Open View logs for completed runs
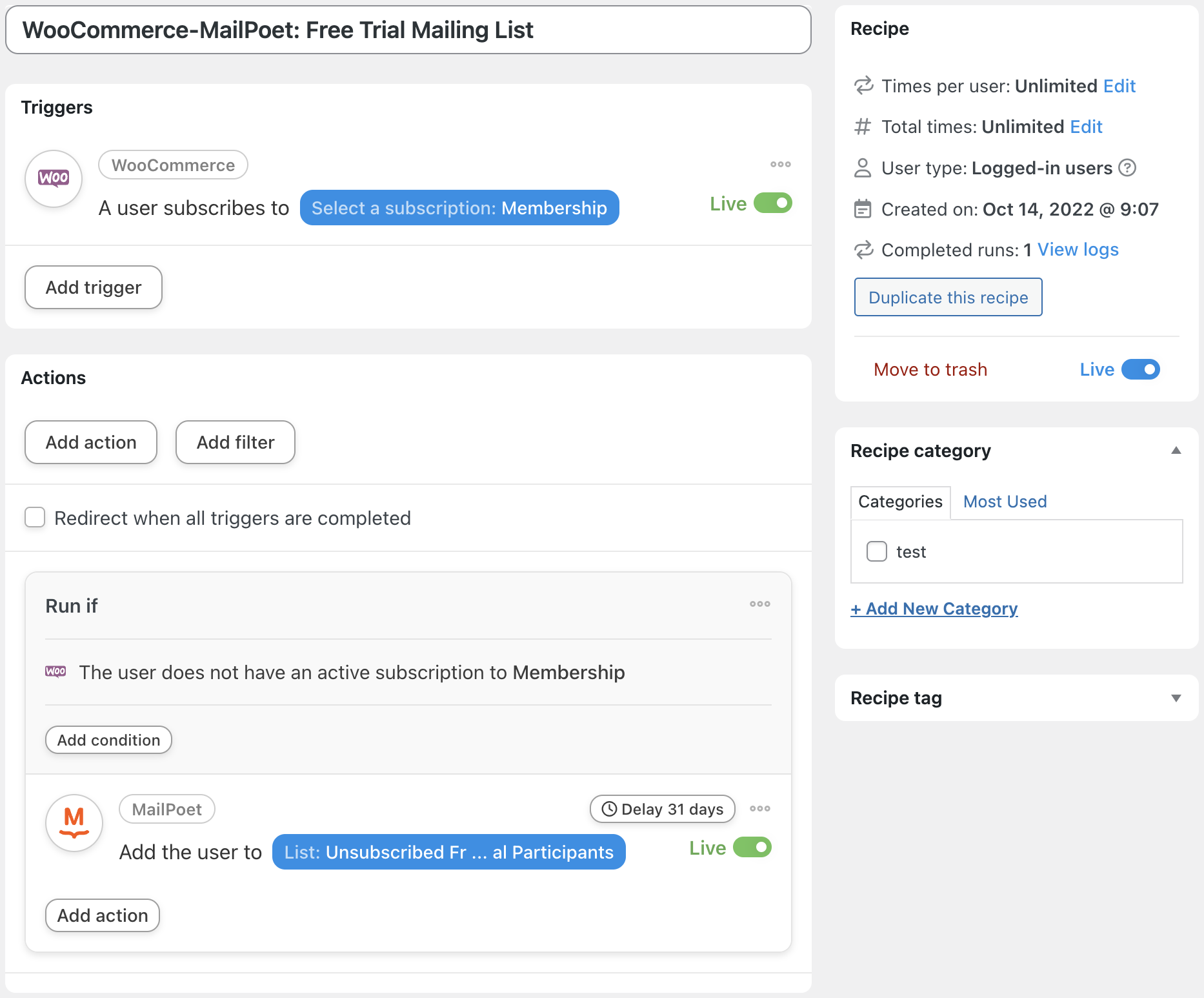The width and height of the screenshot is (1204, 998). click(1078, 250)
